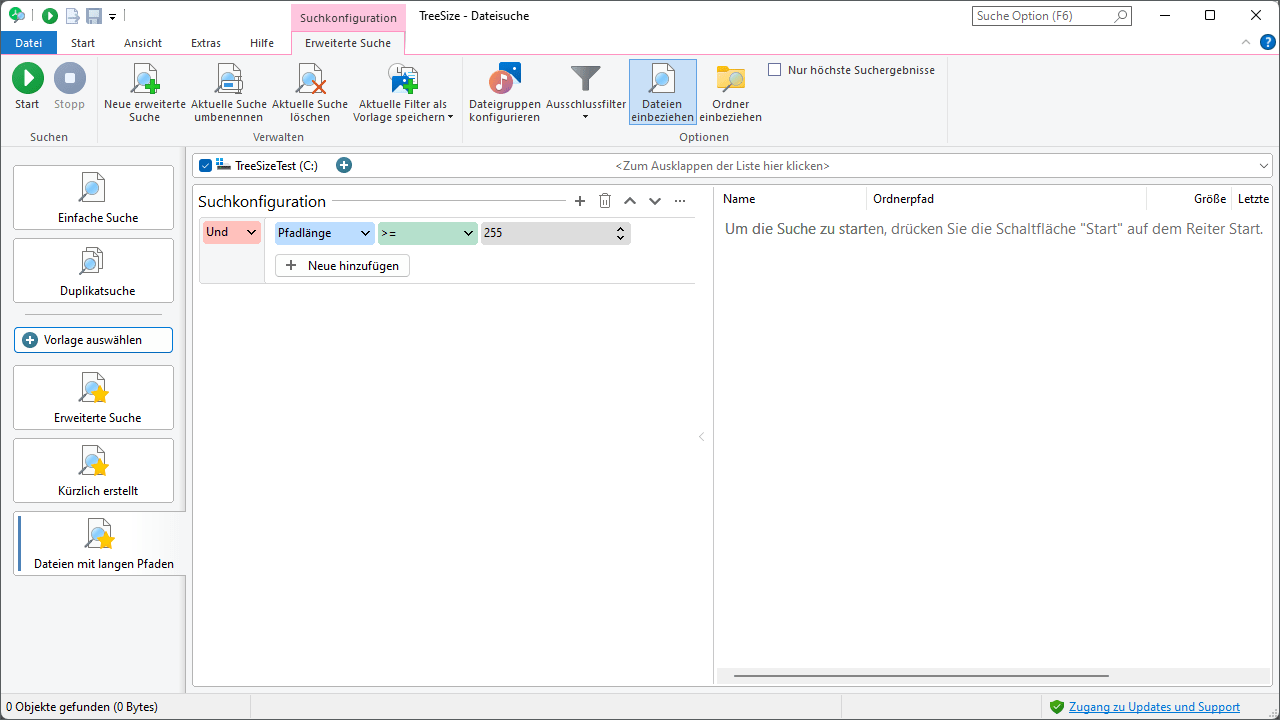Collapse configuration panel with splitter arrow

(x=701, y=437)
